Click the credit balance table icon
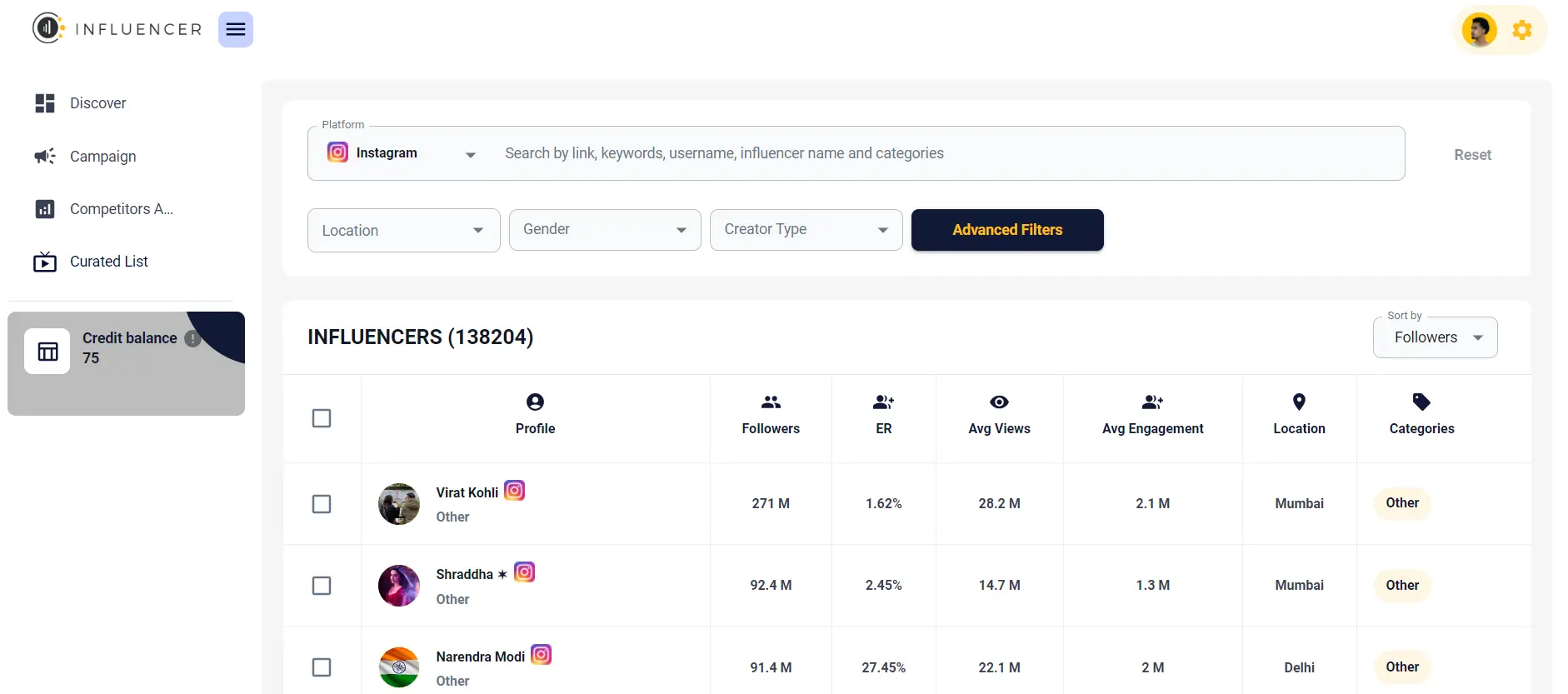Viewport: 1568px width, 694px height. pyautogui.click(x=47, y=352)
